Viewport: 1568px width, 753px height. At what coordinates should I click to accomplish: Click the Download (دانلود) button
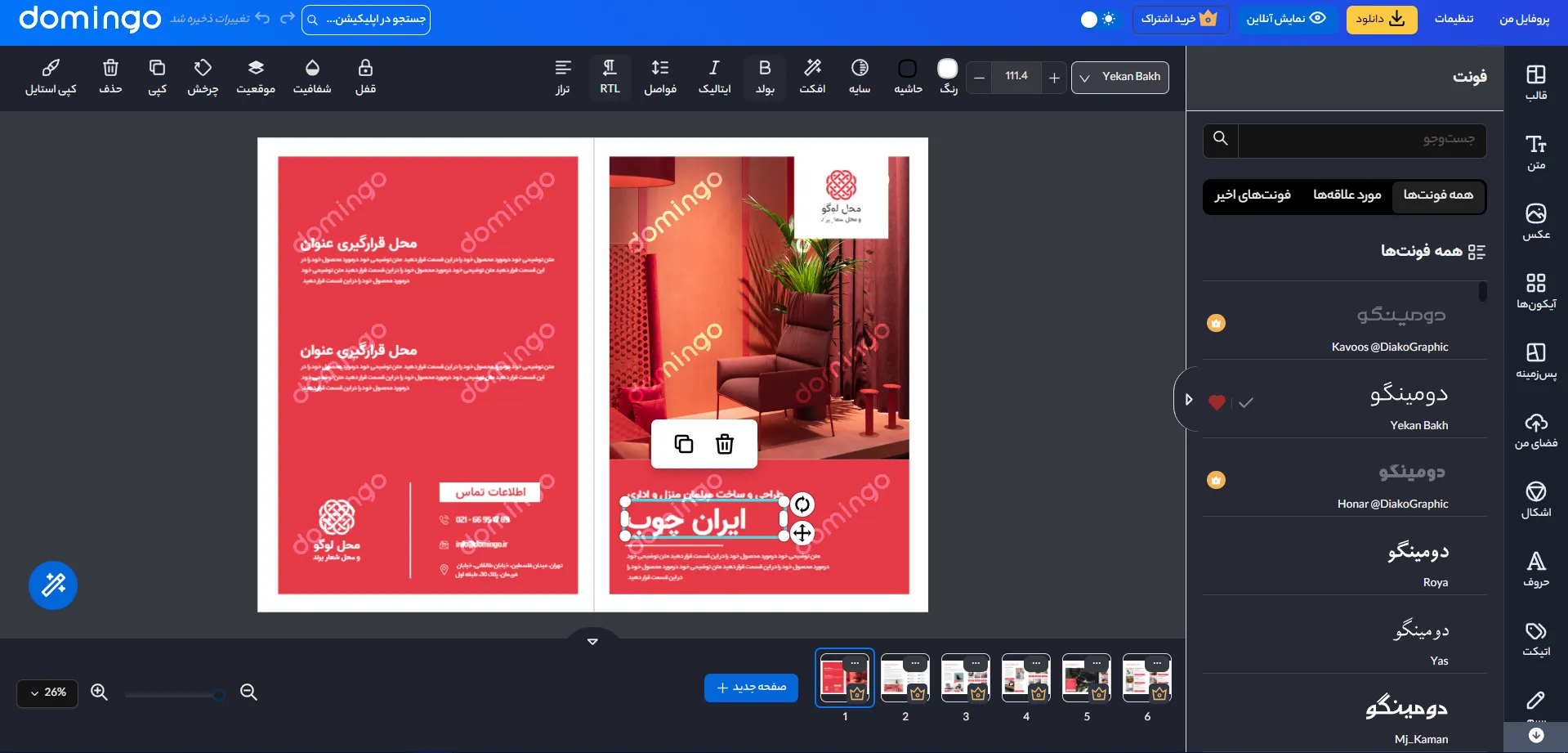click(x=1381, y=18)
